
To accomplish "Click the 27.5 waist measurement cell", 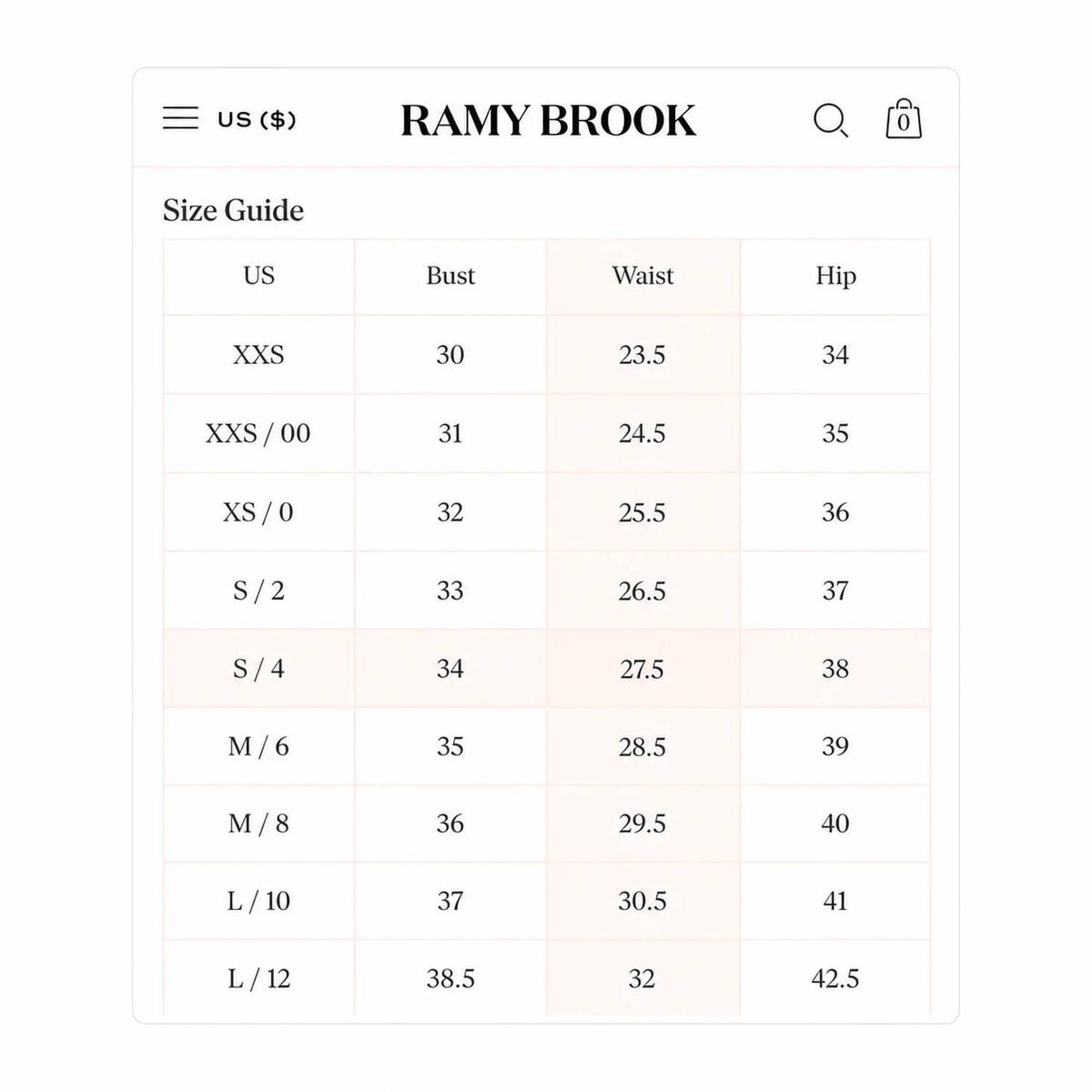I will tap(642, 669).
